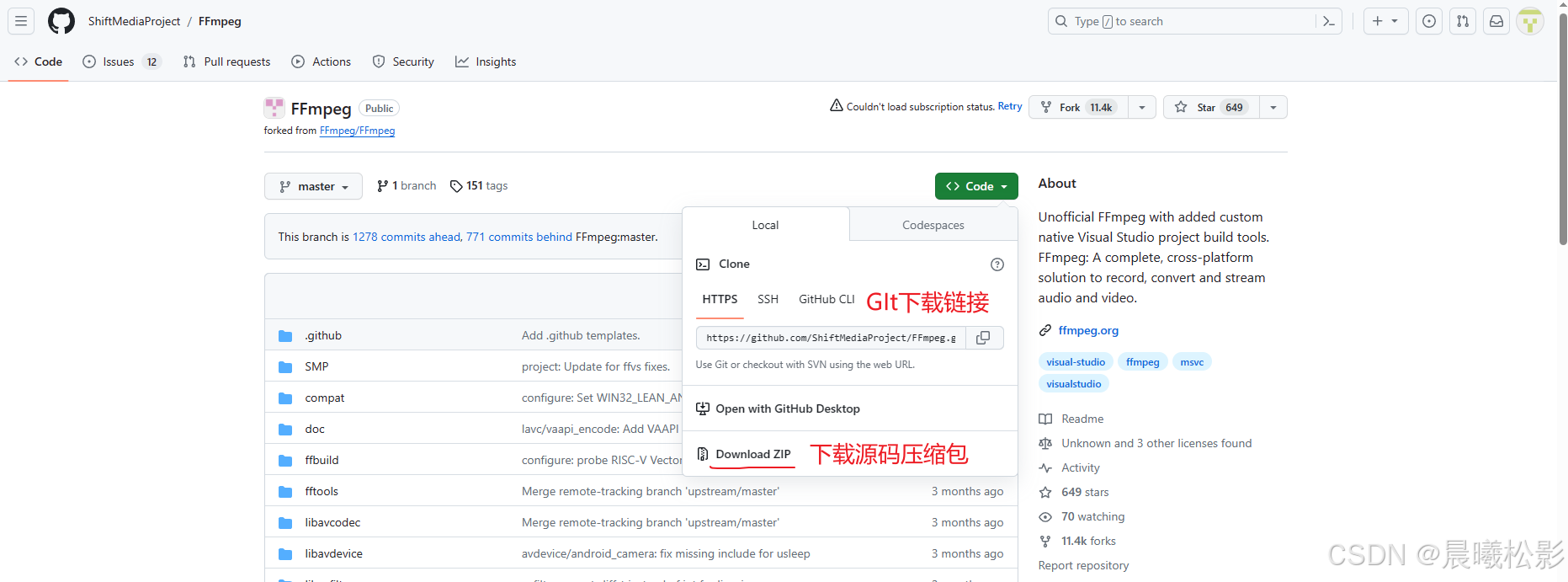Switch to the Code tab
The width and height of the screenshot is (1568, 582).
38,61
